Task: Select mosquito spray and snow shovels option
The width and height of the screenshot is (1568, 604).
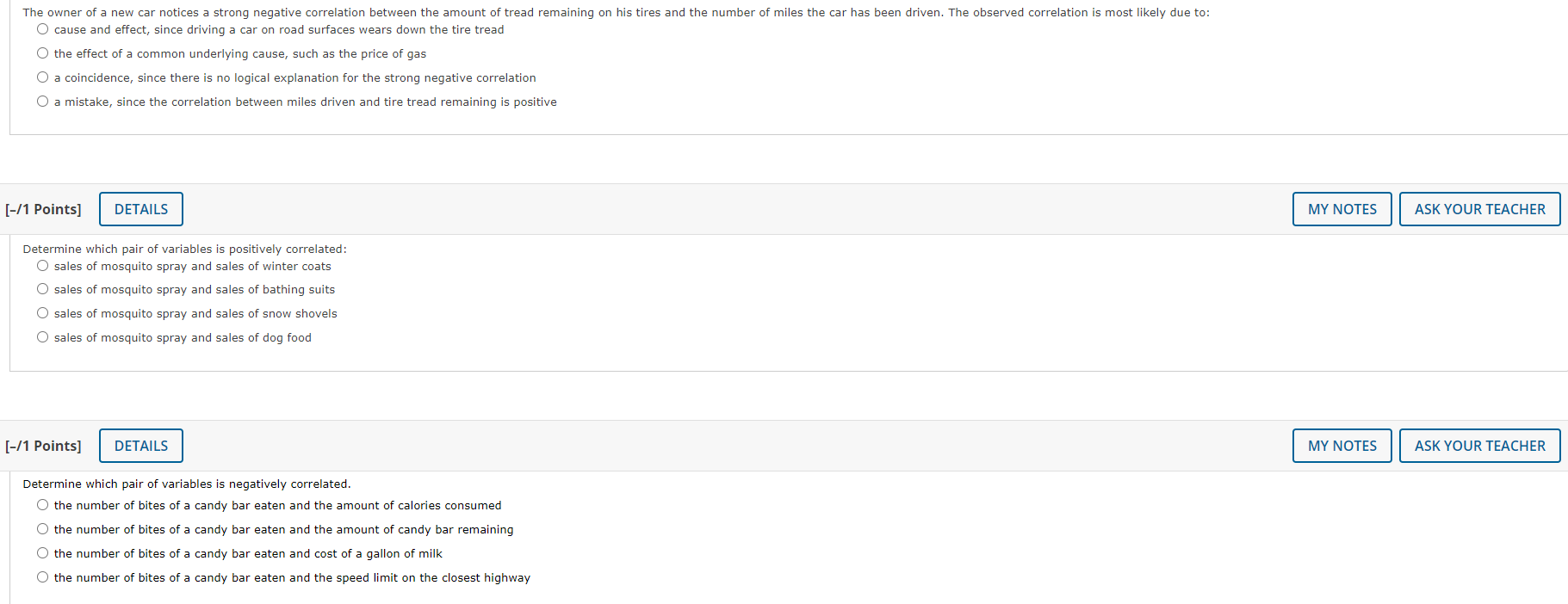Action: (x=42, y=312)
